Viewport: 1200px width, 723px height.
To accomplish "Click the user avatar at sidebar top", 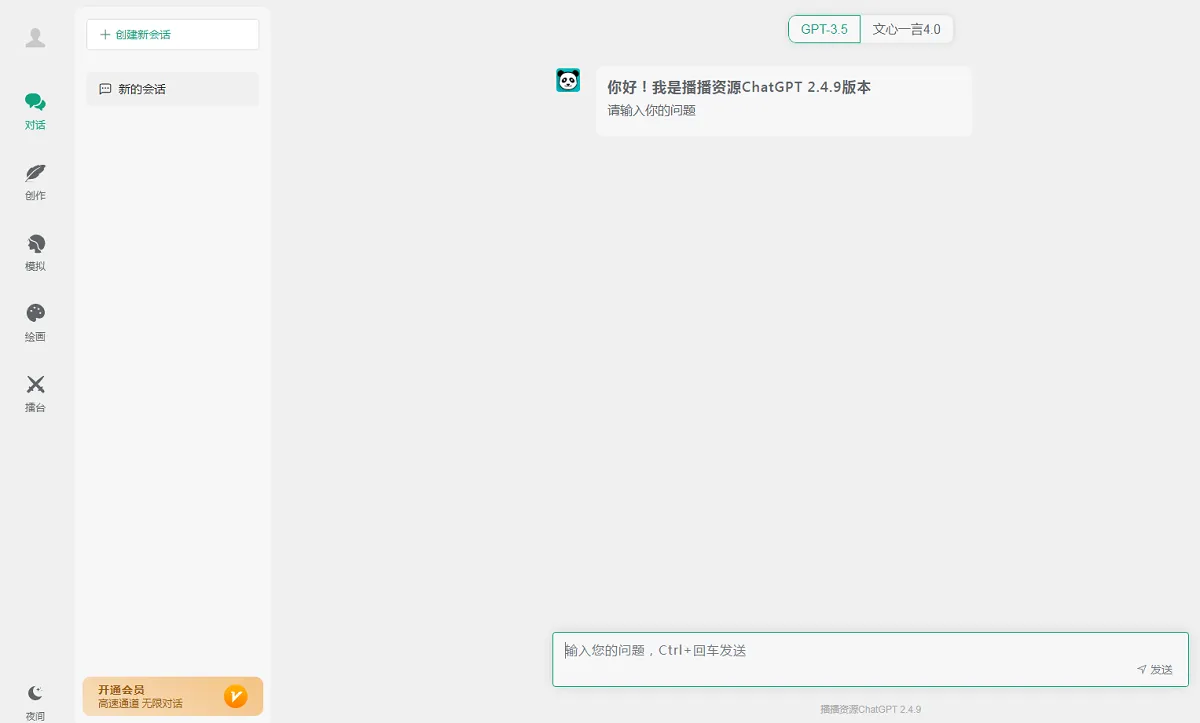I will (x=35, y=37).
